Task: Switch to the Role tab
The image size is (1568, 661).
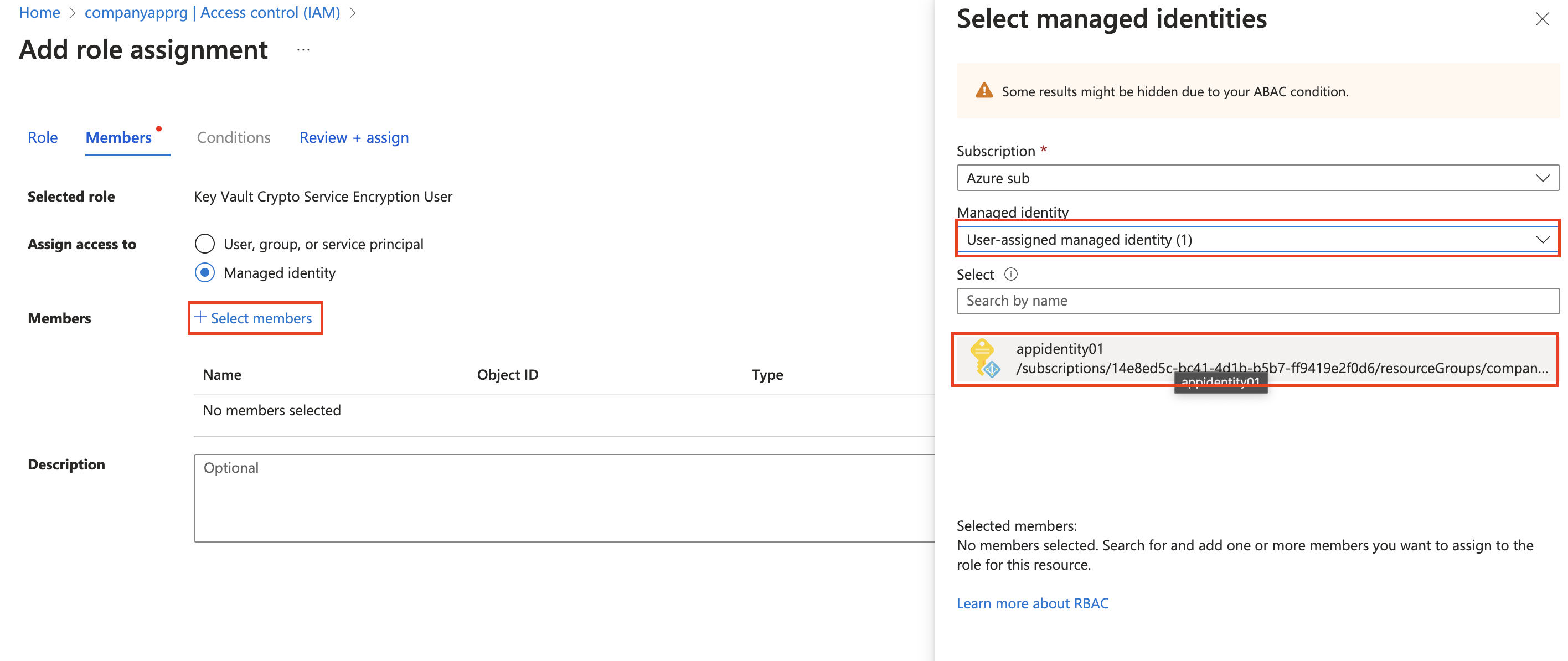Action: pyautogui.click(x=43, y=138)
